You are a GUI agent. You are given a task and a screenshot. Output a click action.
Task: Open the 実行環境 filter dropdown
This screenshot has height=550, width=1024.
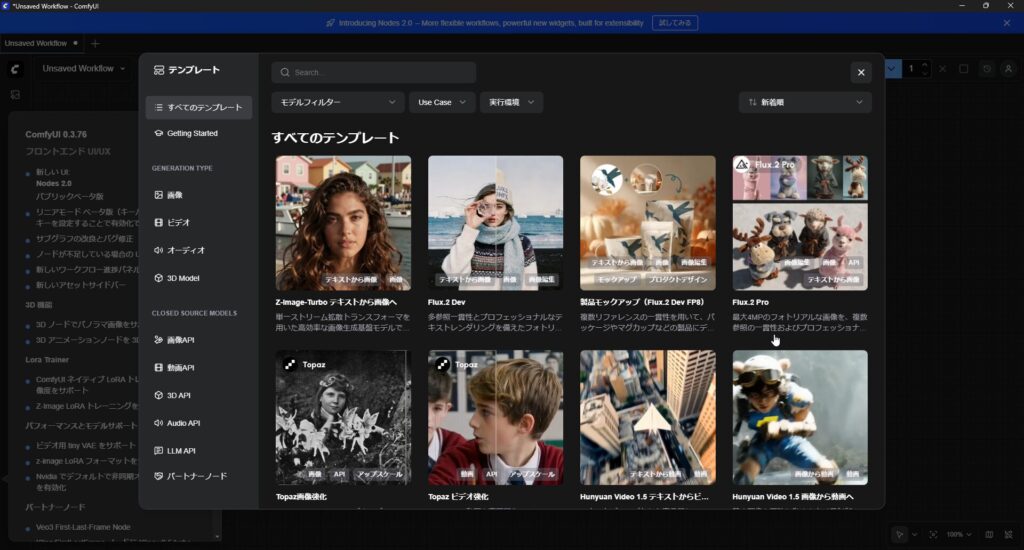click(511, 102)
